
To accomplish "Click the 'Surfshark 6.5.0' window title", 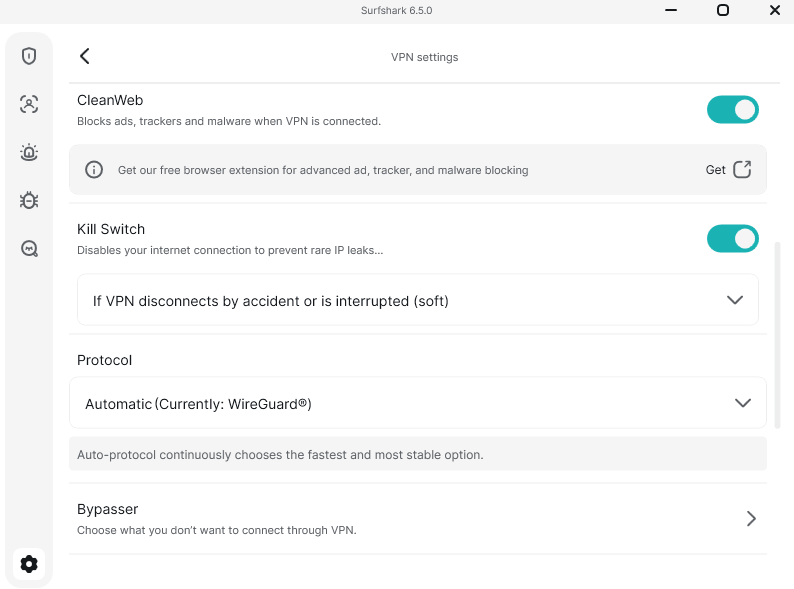I will click(x=396, y=11).
